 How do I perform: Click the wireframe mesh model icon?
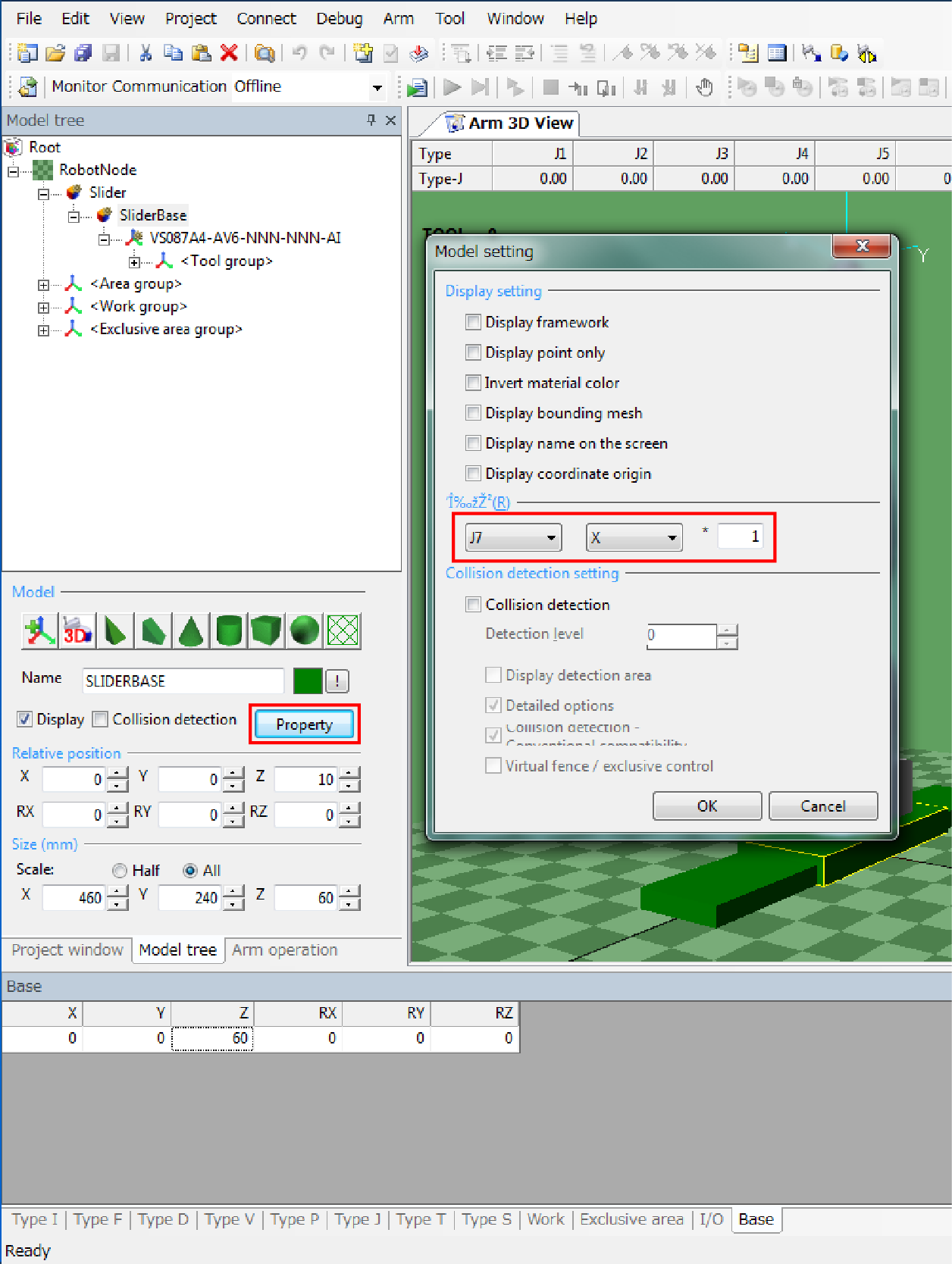[x=343, y=630]
